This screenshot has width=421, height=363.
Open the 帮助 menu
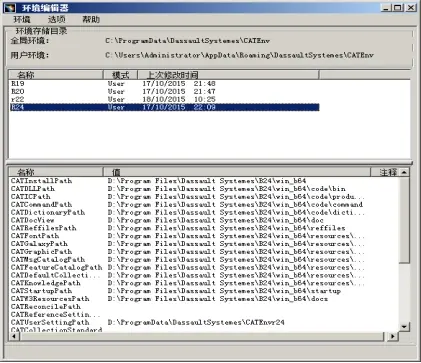pyautogui.click(x=91, y=19)
